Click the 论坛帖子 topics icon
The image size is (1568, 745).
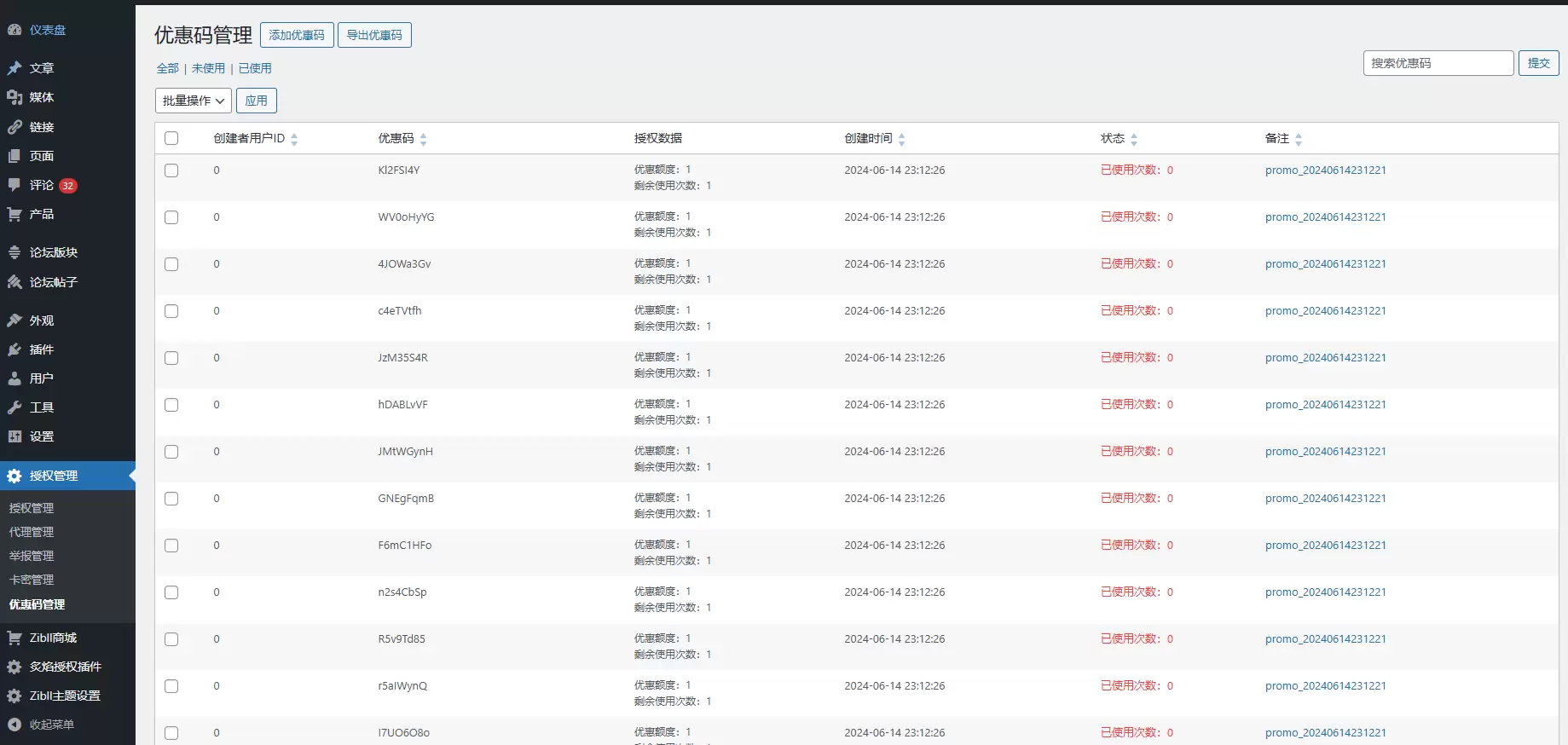[14, 282]
